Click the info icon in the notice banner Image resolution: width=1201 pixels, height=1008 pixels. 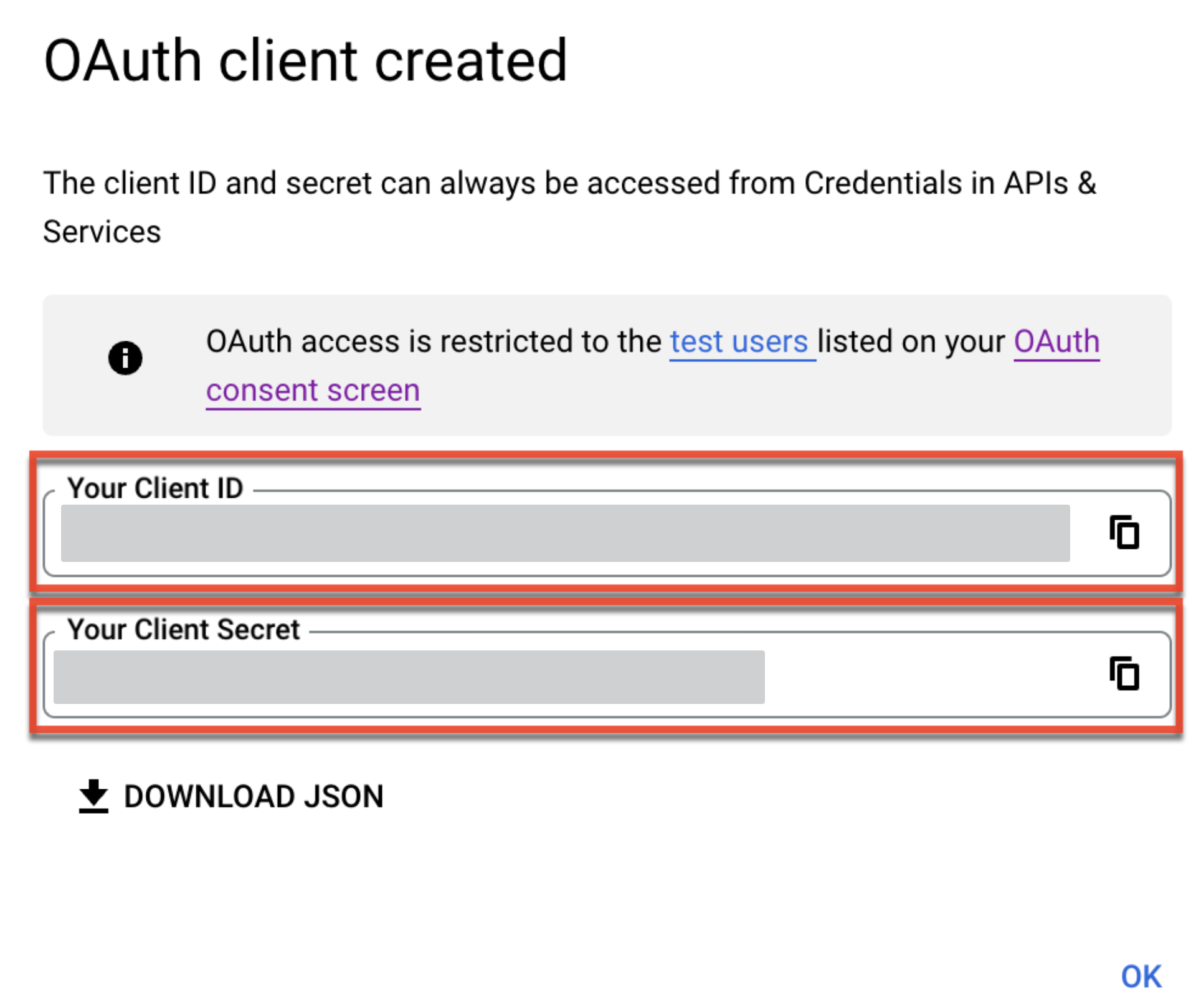tap(126, 357)
